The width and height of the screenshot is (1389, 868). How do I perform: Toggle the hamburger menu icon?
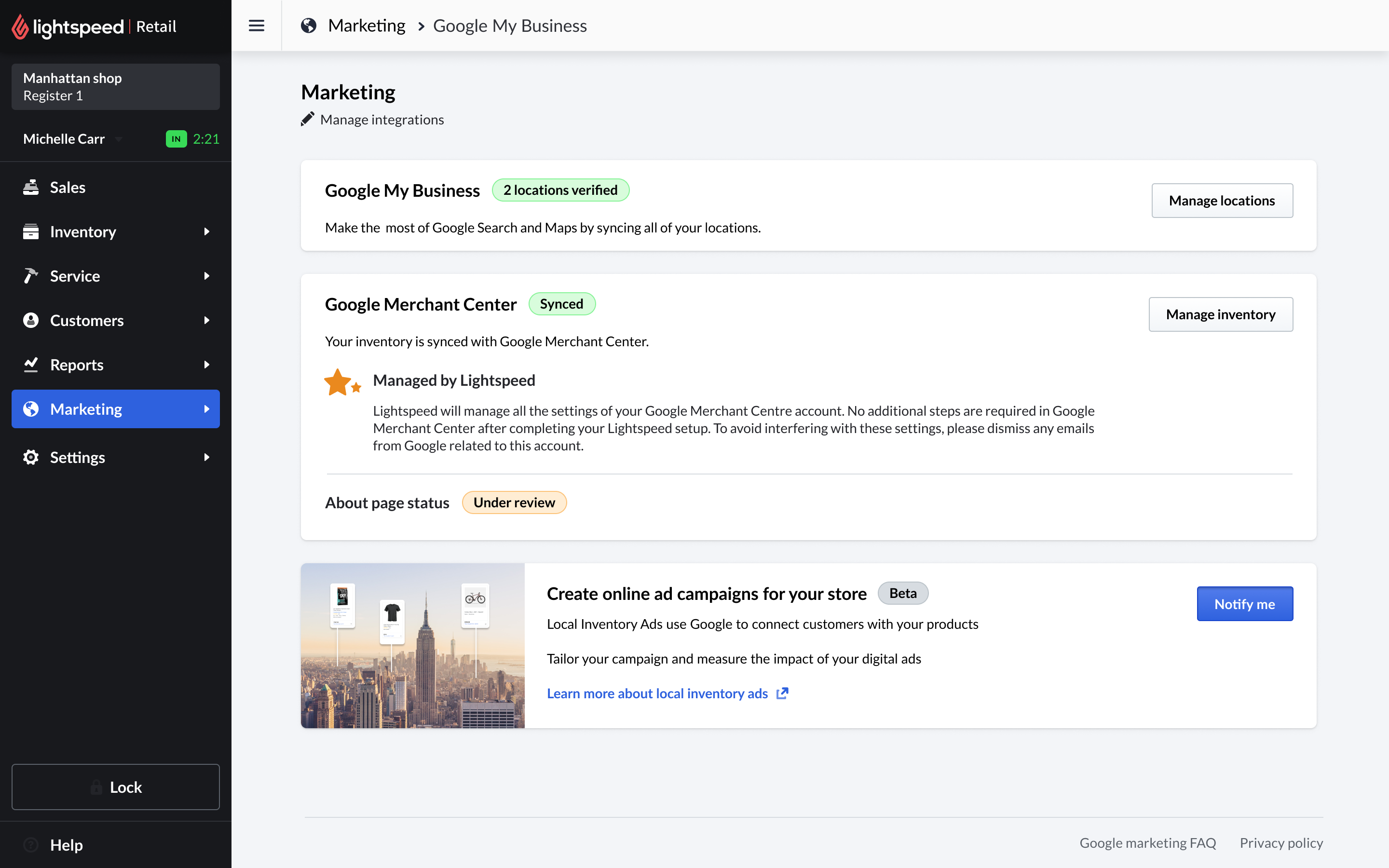[x=257, y=26]
